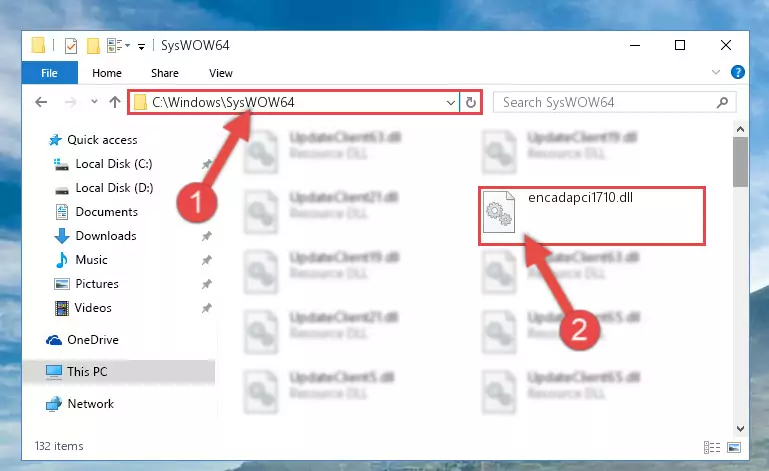Click the New folder icon in title bar
This screenshot has height=471, width=769.
coord(93,46)
